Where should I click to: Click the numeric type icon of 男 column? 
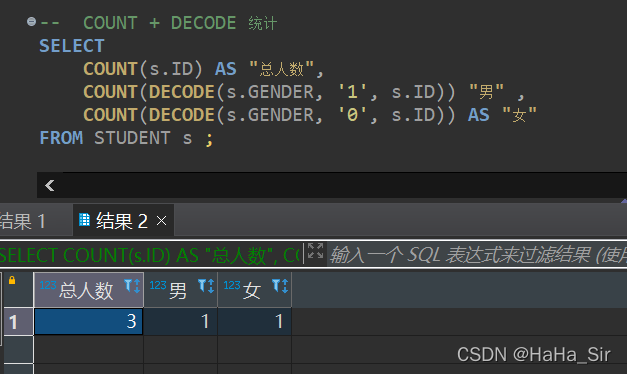[158, 285]
